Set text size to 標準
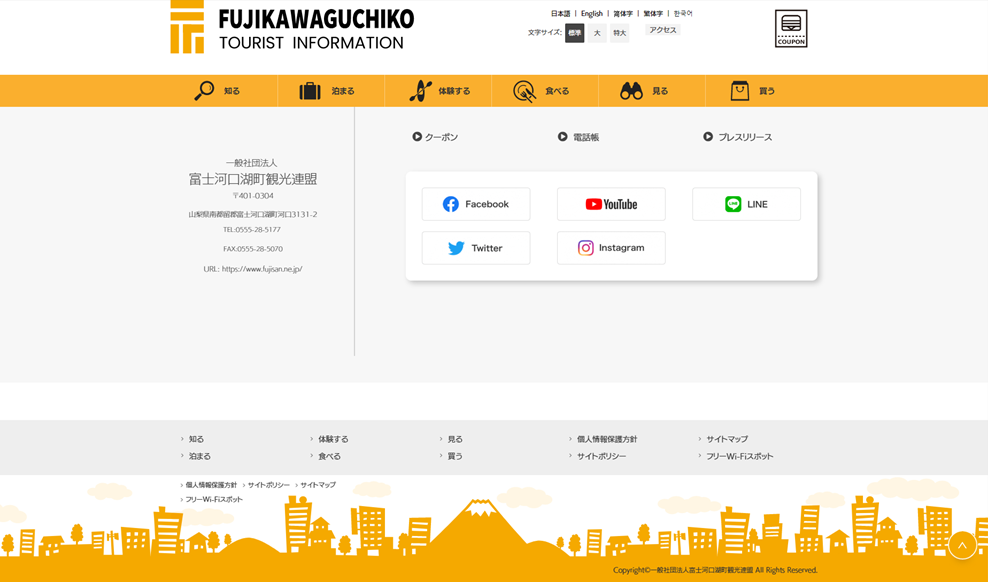This screenshot has width=988, height=582. click(574, 33)
